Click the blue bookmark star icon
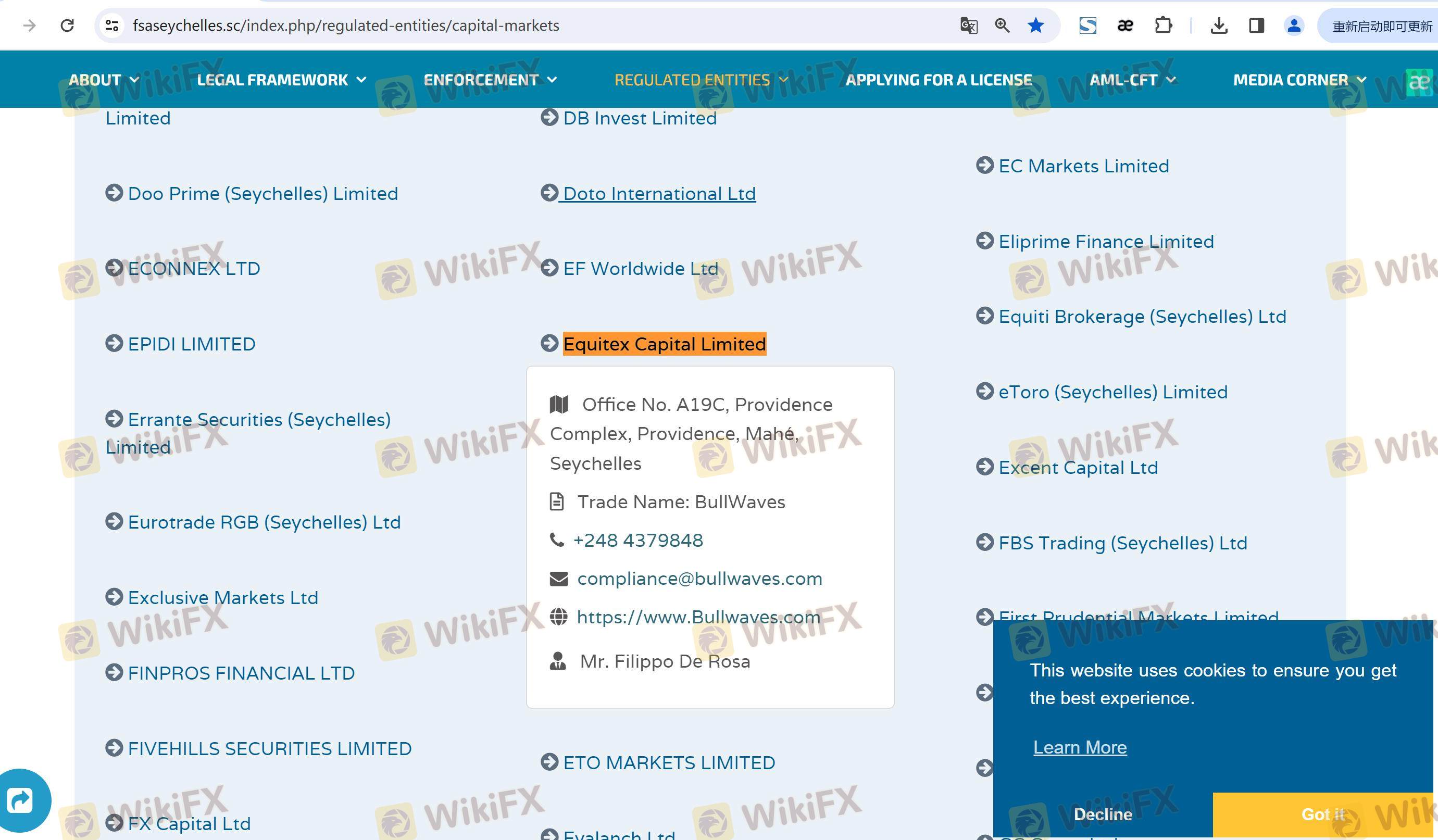Image resolution: width=1438 pixels, height=840 pixels. coord(1036,26)
